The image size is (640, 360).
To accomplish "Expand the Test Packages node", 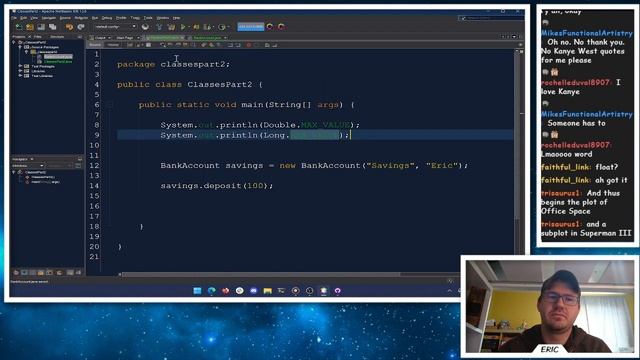I will click(x=20, y=66).
